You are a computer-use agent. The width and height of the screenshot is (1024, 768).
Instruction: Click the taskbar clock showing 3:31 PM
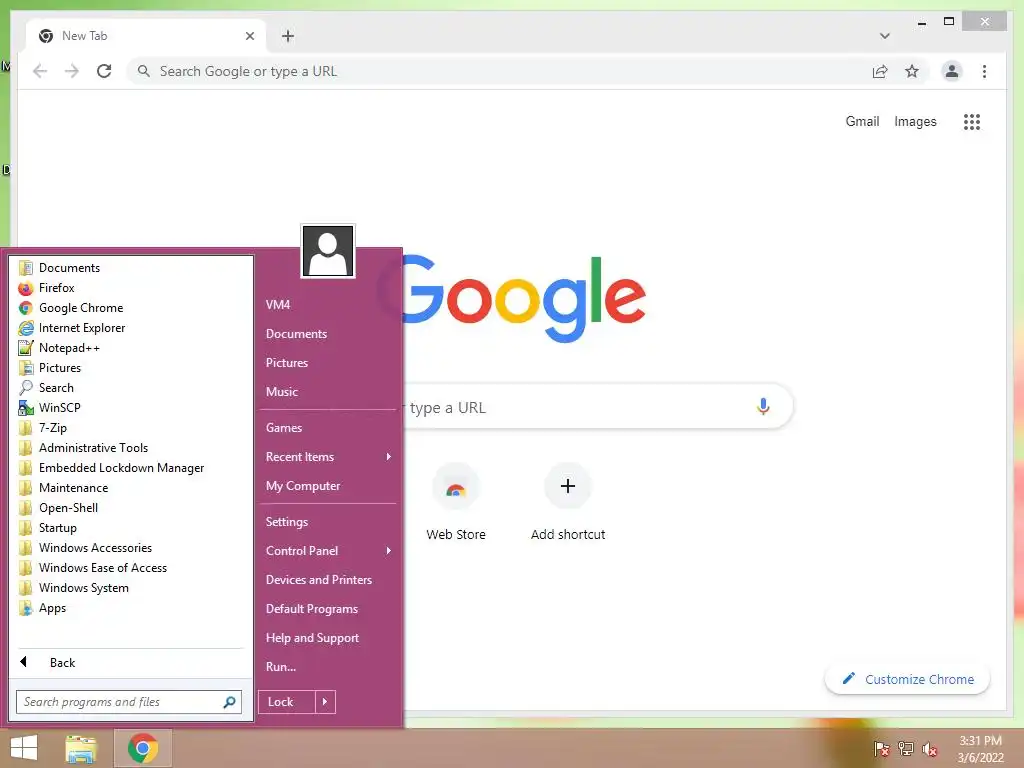(980, 749)
